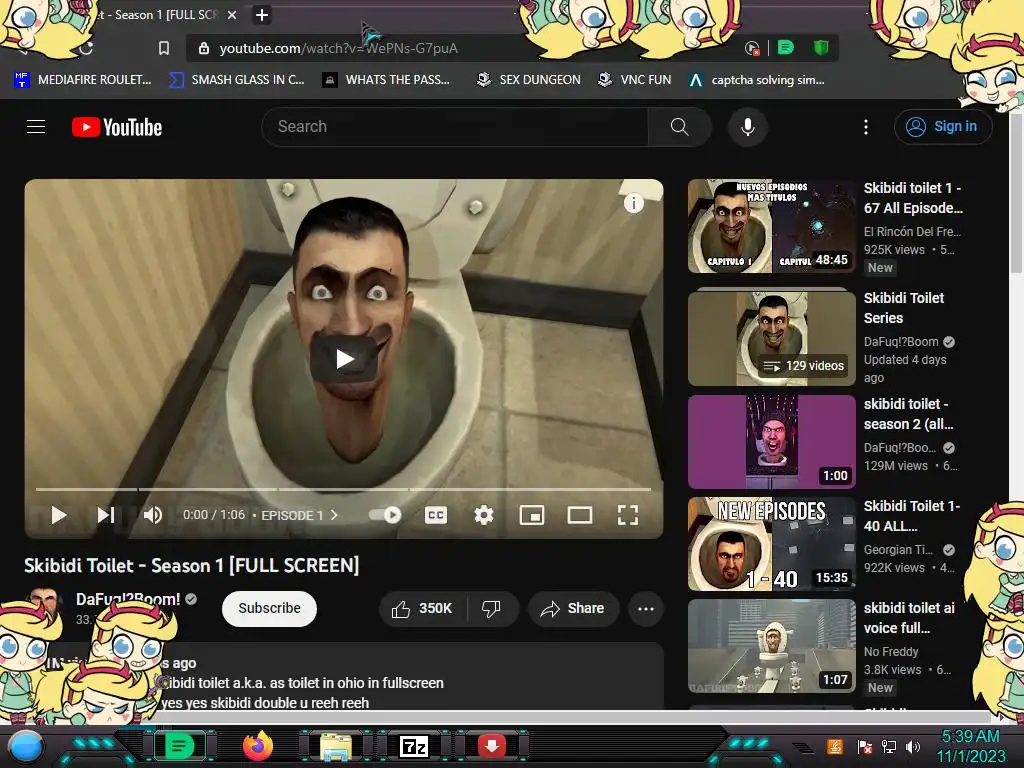Select the Season 1 [FULL SCREEN] browser tab
This screenshot has width=1024, height=768.
155,14
